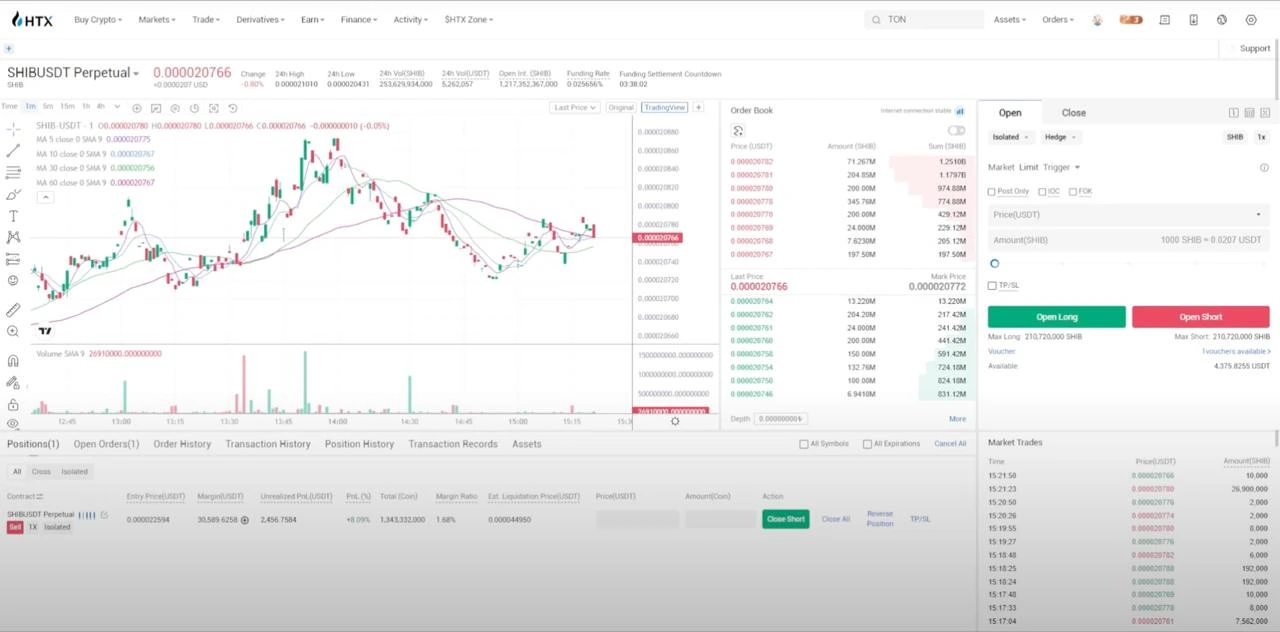Screen dimensions: 1280x632
Task: Switch chart to the Original view
Action: click(x=621, y=107)
